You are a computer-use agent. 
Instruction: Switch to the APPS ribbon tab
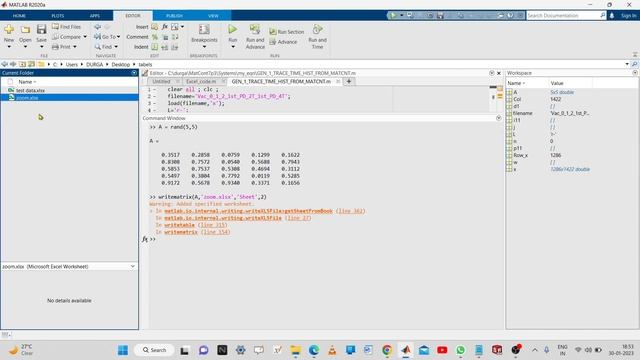coord(95,16)
